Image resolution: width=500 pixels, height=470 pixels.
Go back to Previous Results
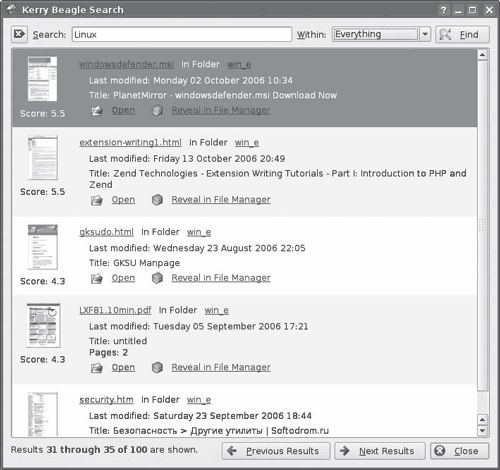[x=276, y=451]
